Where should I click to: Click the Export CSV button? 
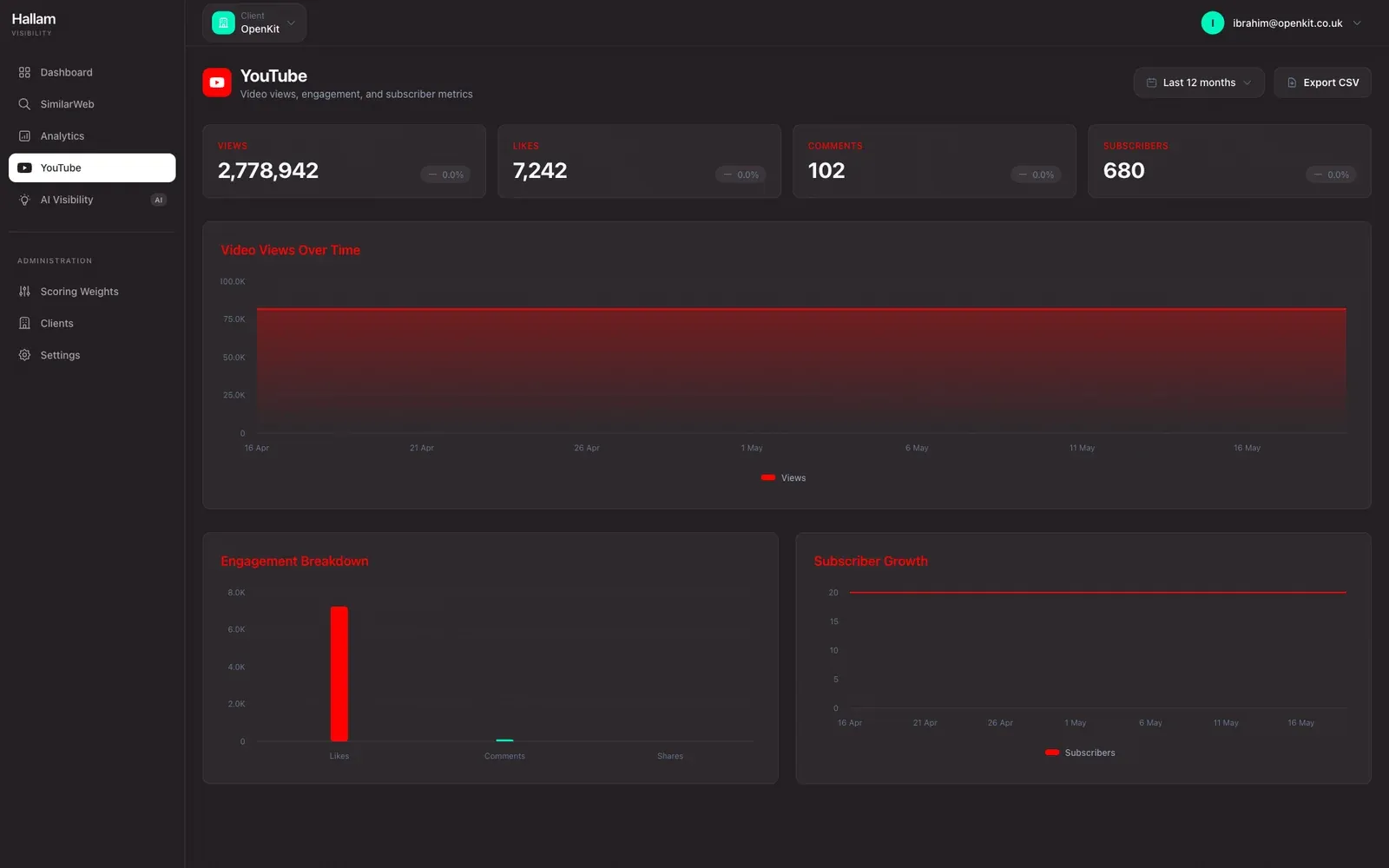[1322, 82]
